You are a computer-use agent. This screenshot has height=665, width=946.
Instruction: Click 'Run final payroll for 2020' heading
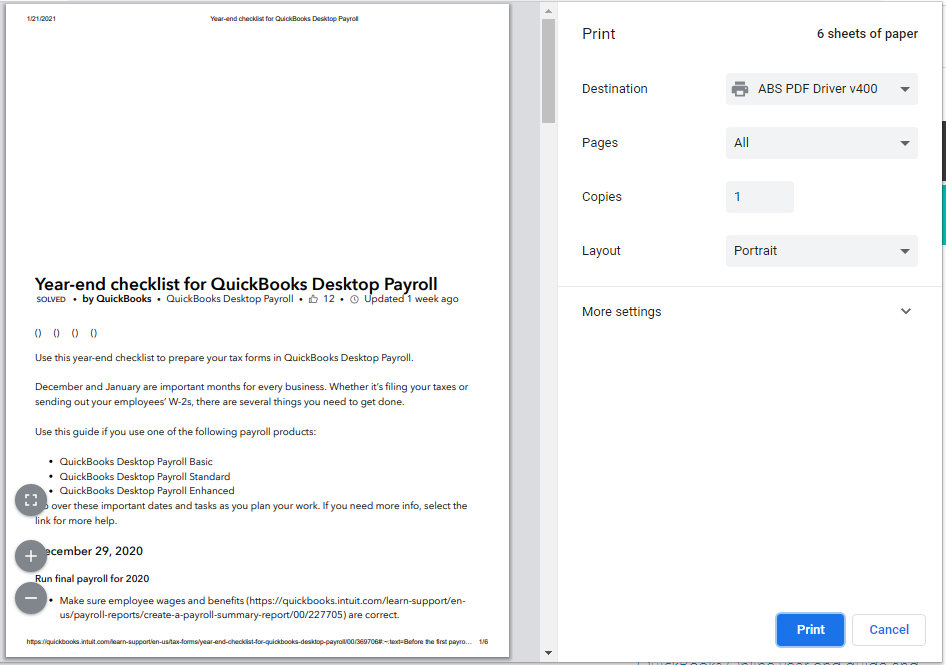pos(92,579)
